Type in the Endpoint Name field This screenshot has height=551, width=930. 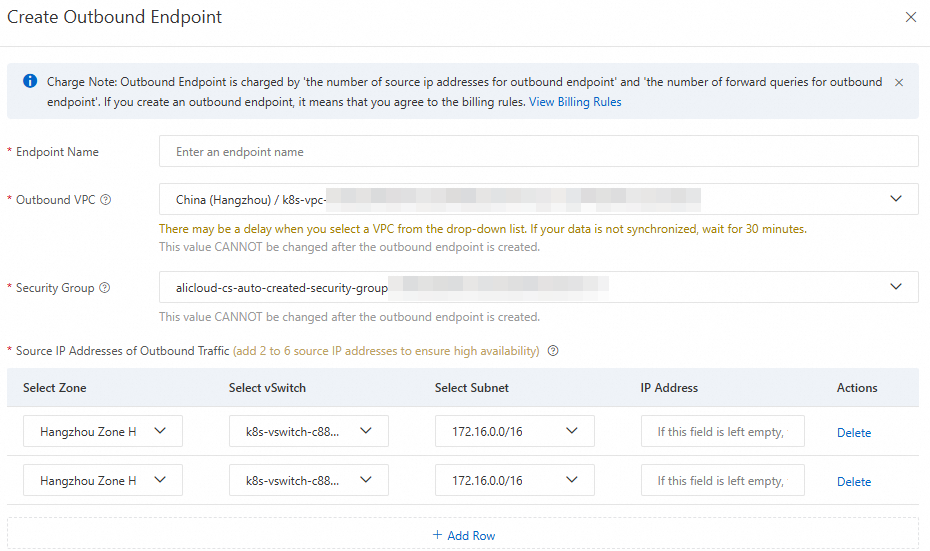tap(538, 152)
